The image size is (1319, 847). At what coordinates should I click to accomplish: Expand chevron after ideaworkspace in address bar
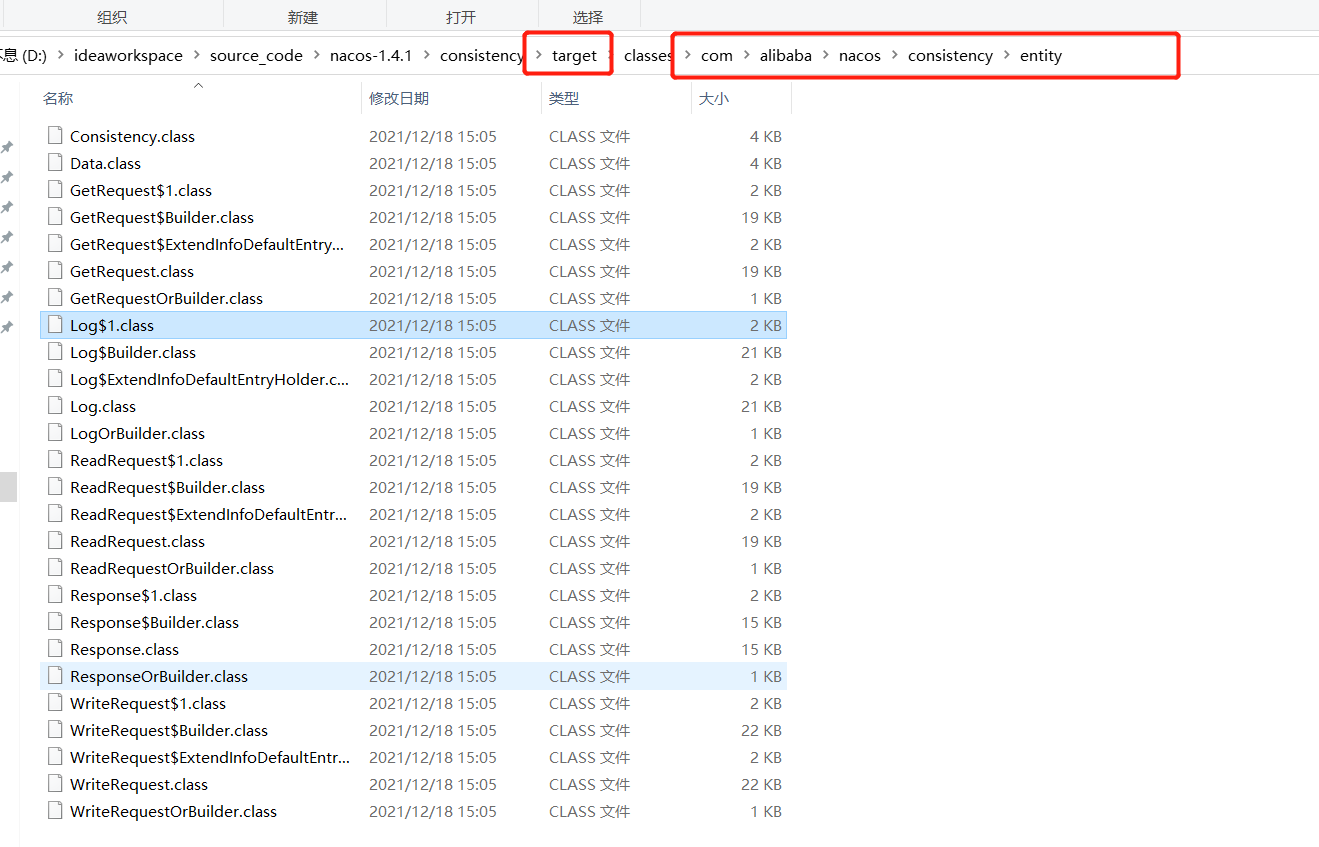(x=196, y=56)
